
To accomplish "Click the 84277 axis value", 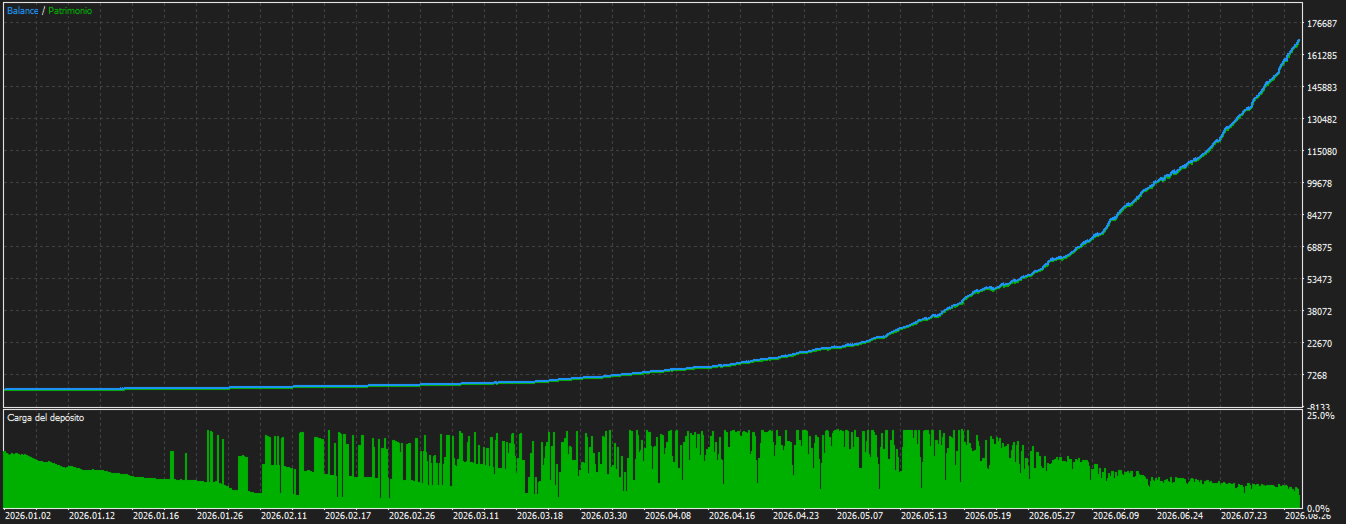I will [x=1320, y=216].
